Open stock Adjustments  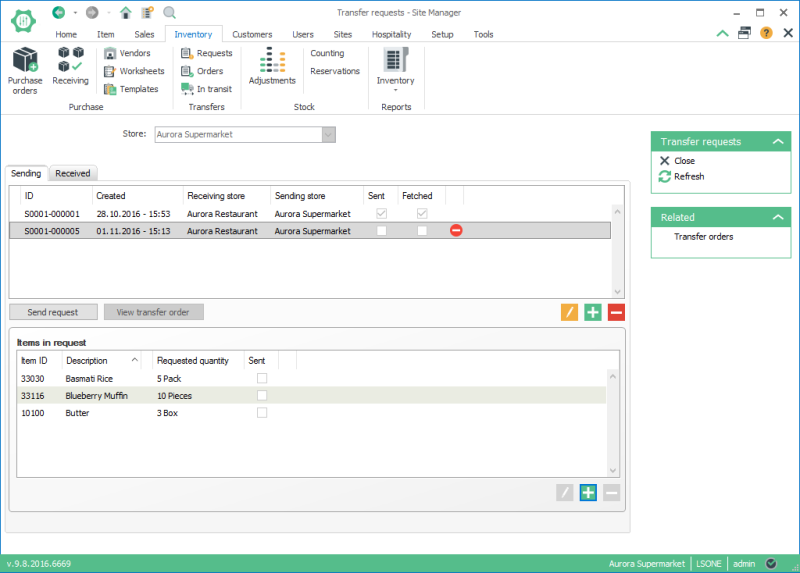[x=272, y=66]
